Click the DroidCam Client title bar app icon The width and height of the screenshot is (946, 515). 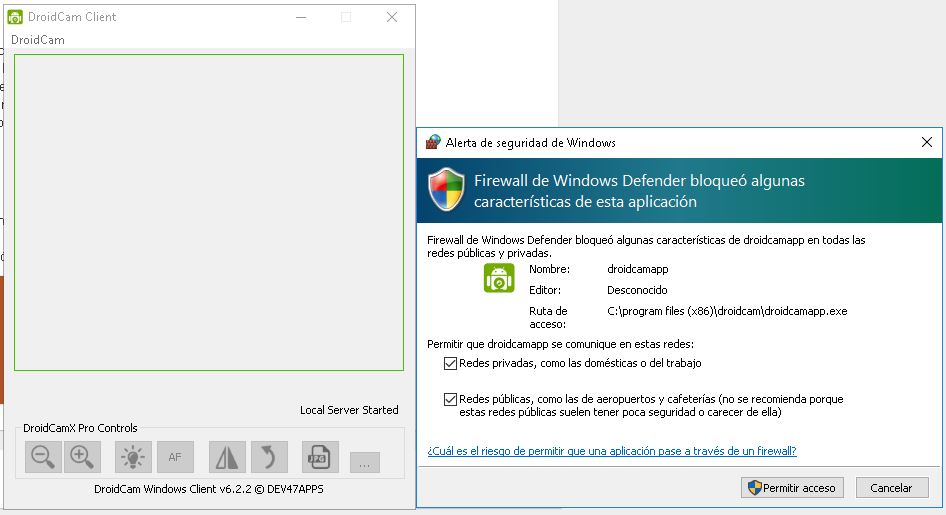(x=15, y=17)
